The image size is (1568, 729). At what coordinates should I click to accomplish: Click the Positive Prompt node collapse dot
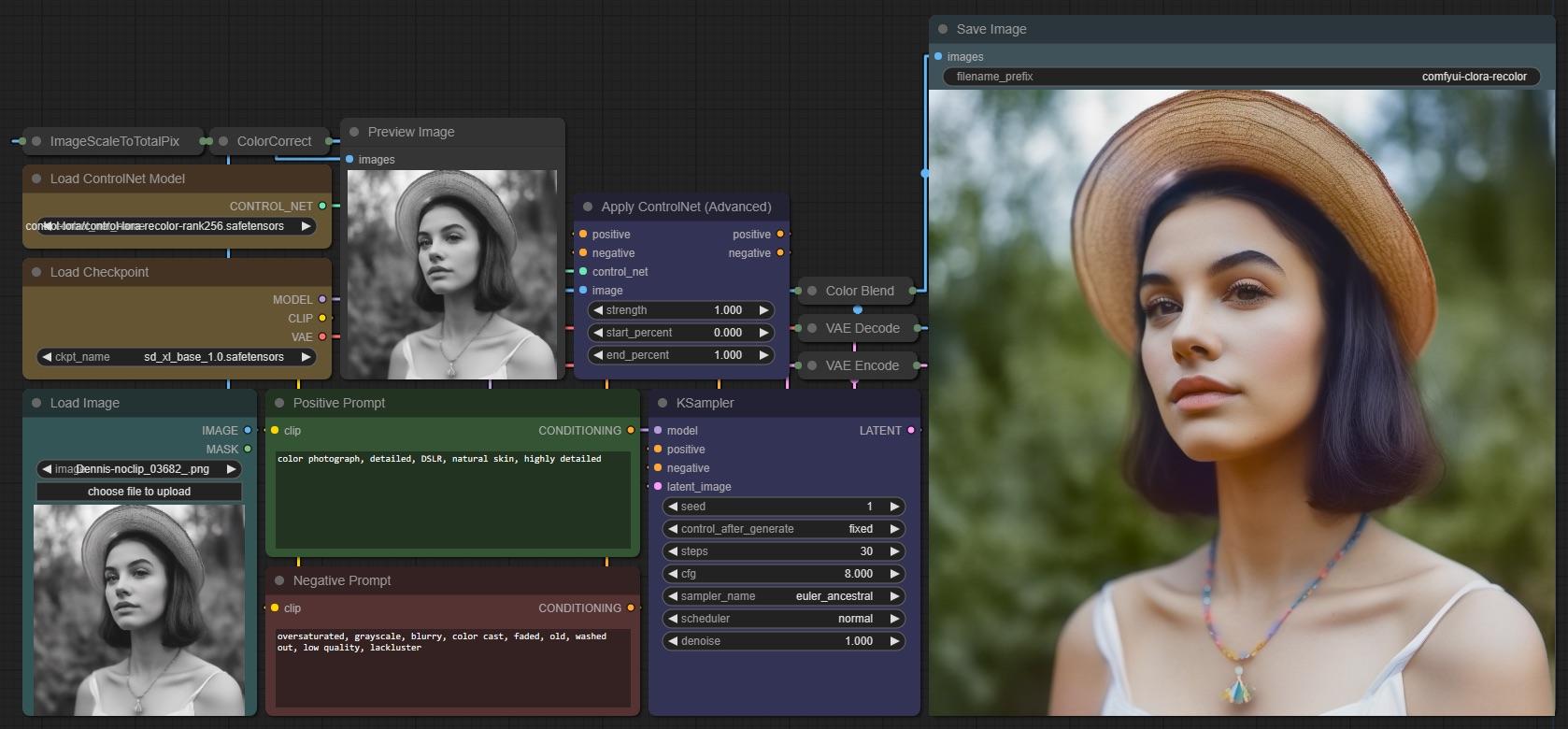(279, 403)
